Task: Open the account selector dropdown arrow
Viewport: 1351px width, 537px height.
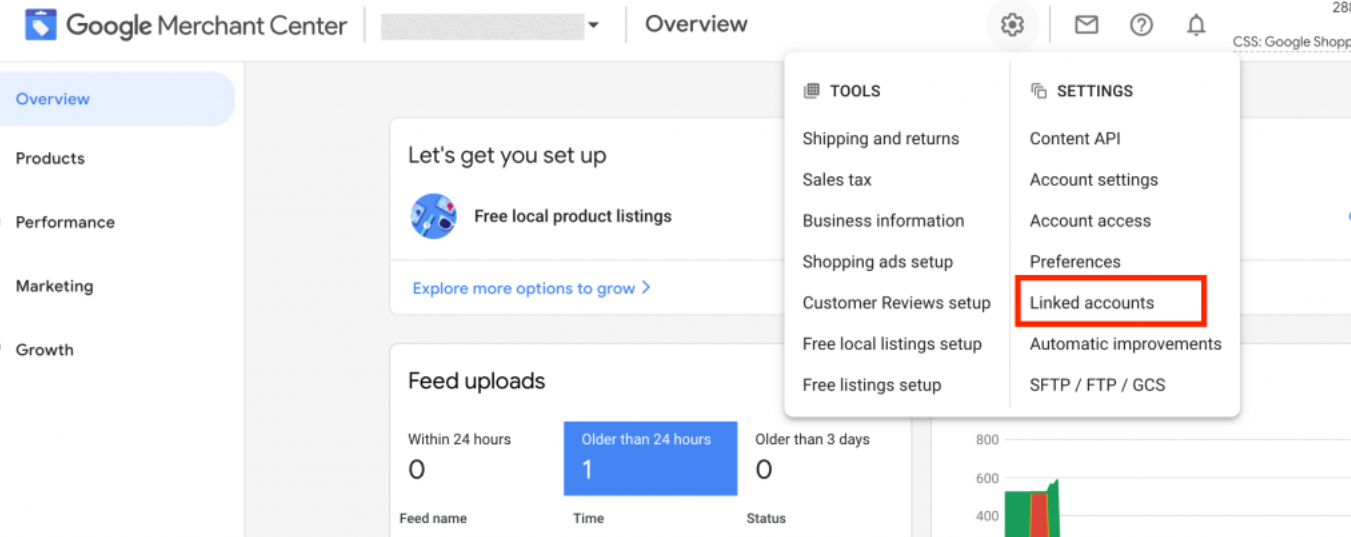Action: (593, 26)
